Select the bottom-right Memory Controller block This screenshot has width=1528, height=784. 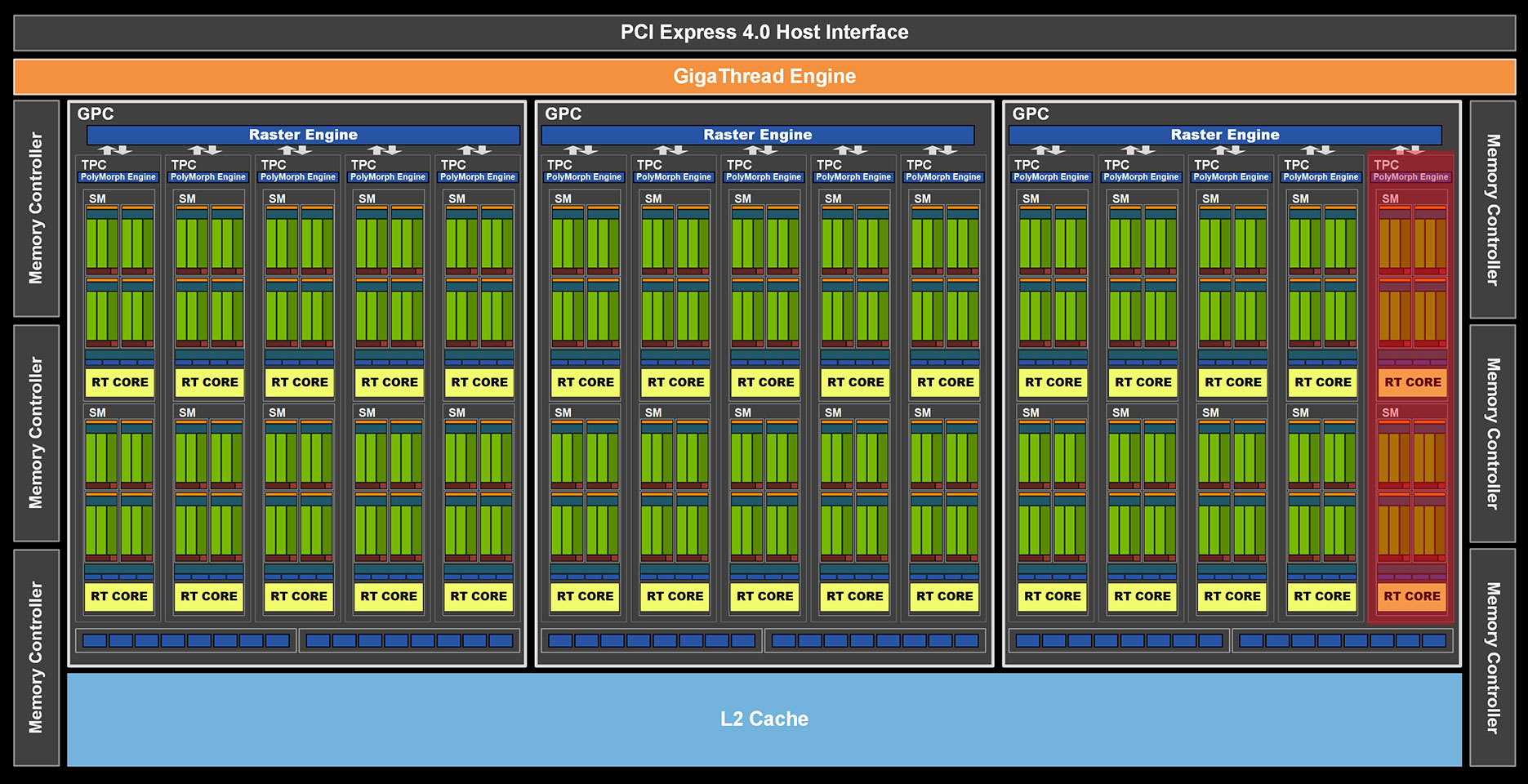(x=1493, y=657)
